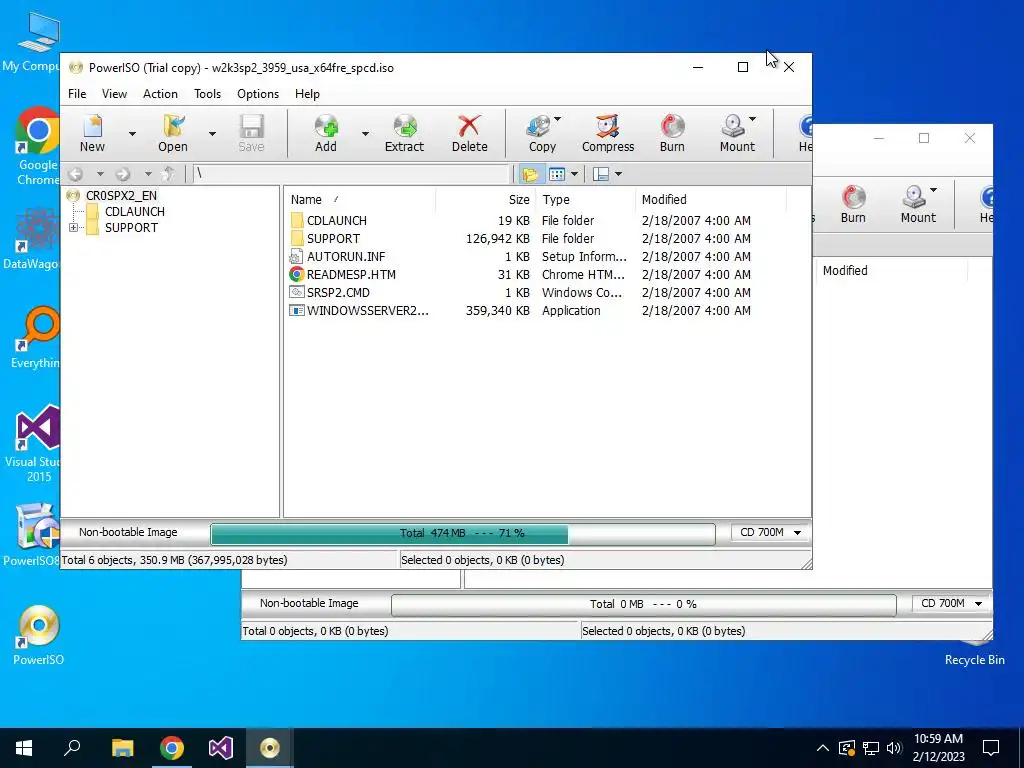The height and width of the screenshot is (768, 1024).
Task: Click Non-bootable Image in background window
Action: 309,603
